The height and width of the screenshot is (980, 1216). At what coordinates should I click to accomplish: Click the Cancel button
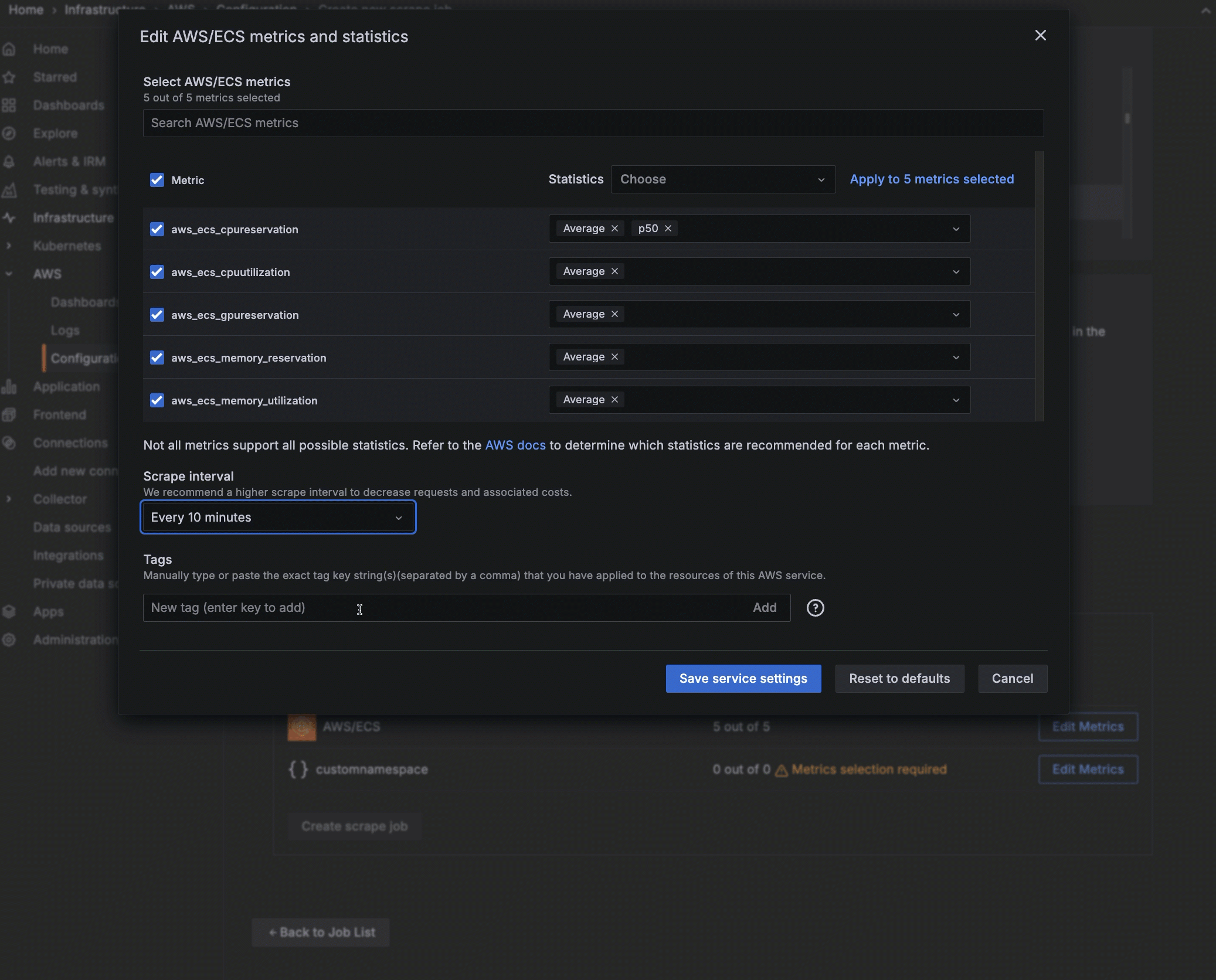coord(1013,679)
